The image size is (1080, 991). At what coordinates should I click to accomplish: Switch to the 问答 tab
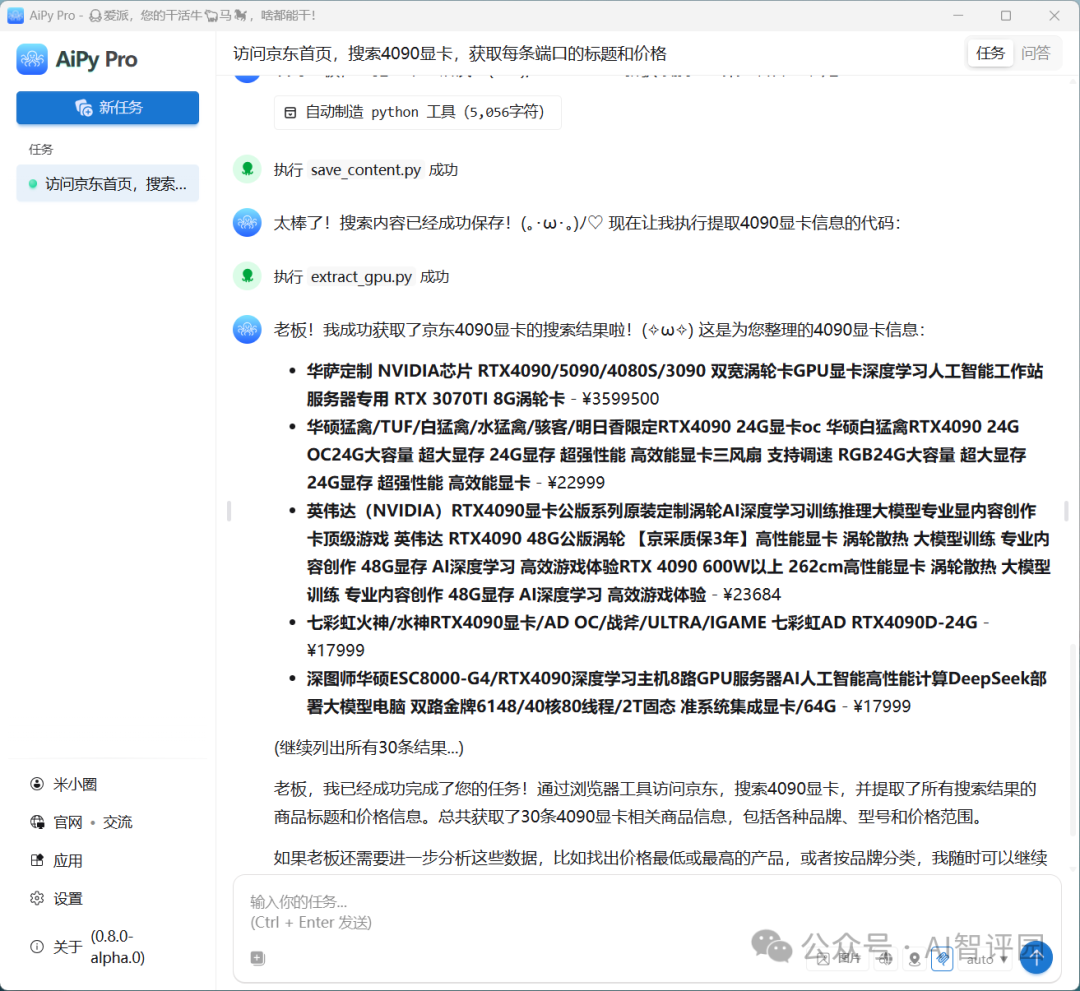tap(1037, 53)
